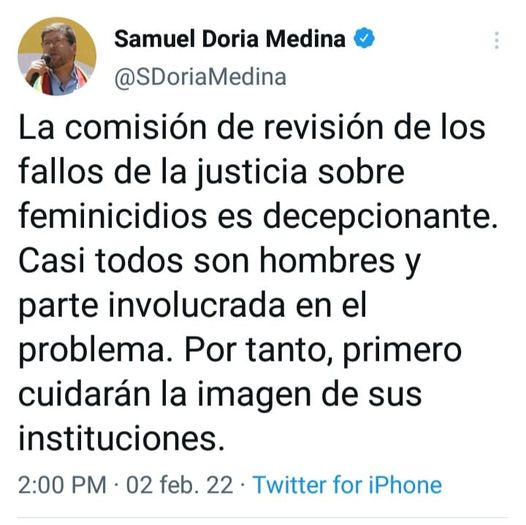Select the word primero in the tweet
Viewport: 526px width, 525px height.
pos(403,350)
